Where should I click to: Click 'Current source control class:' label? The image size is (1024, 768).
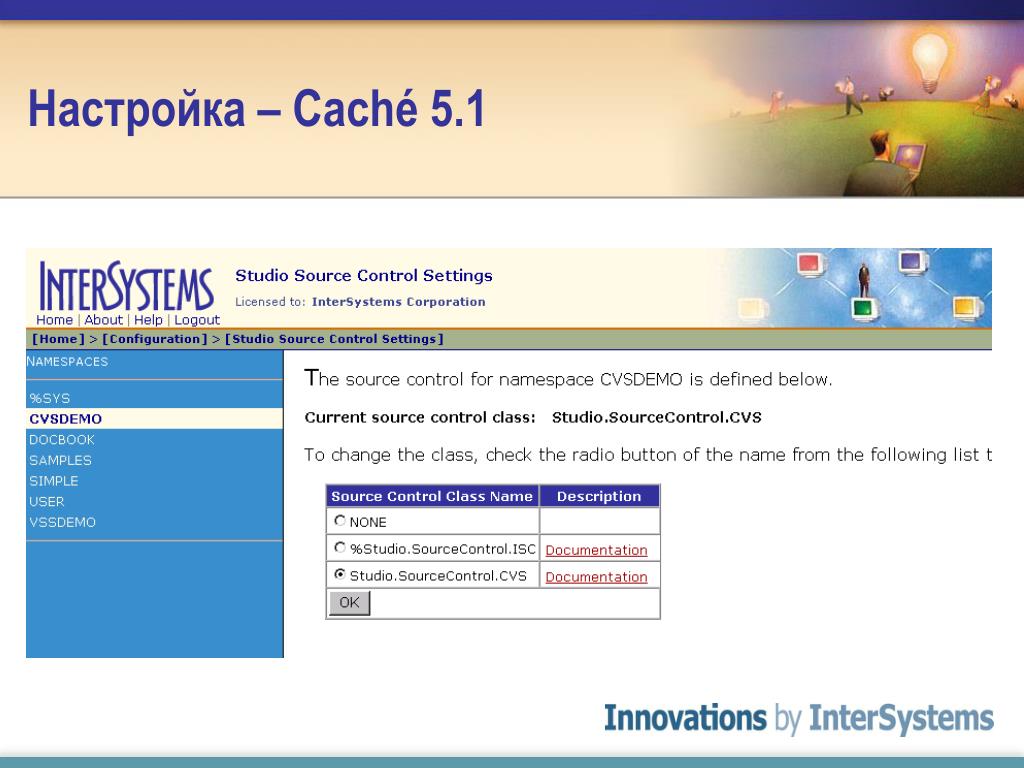click(420, 417)
